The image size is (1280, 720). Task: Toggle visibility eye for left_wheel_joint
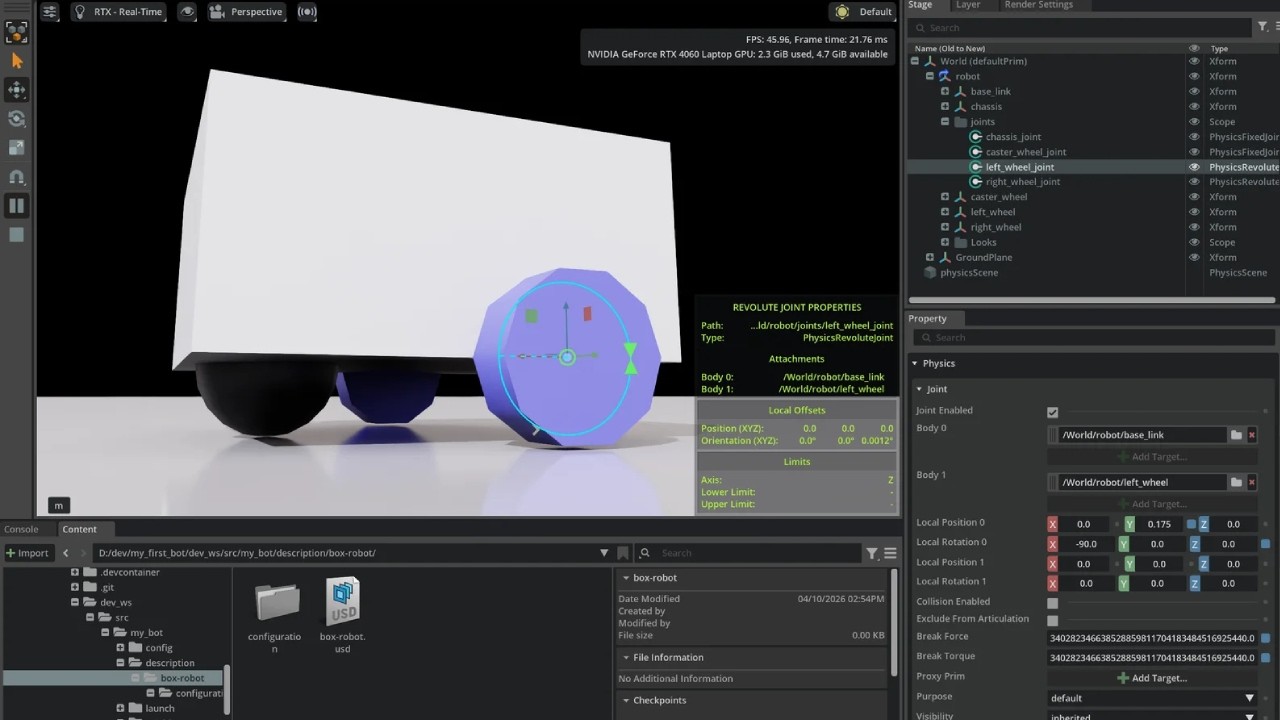point(1194,167)
